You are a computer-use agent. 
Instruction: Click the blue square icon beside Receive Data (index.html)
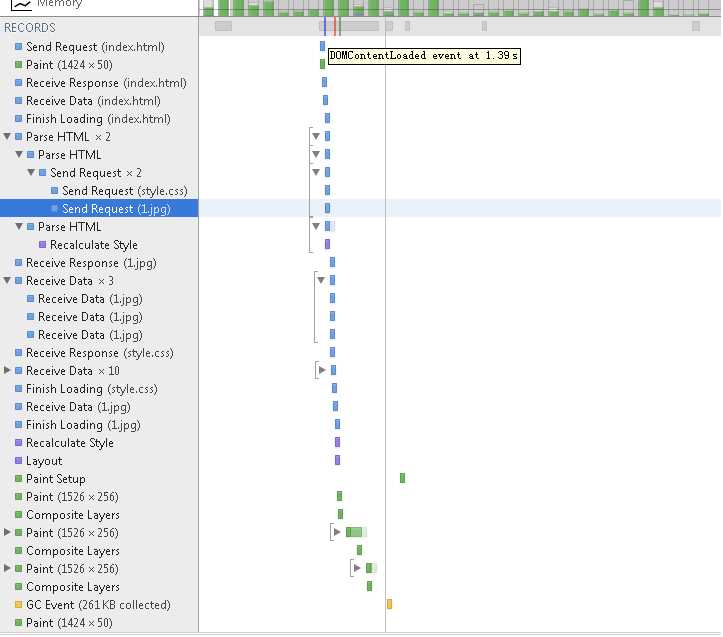(18, 101)
